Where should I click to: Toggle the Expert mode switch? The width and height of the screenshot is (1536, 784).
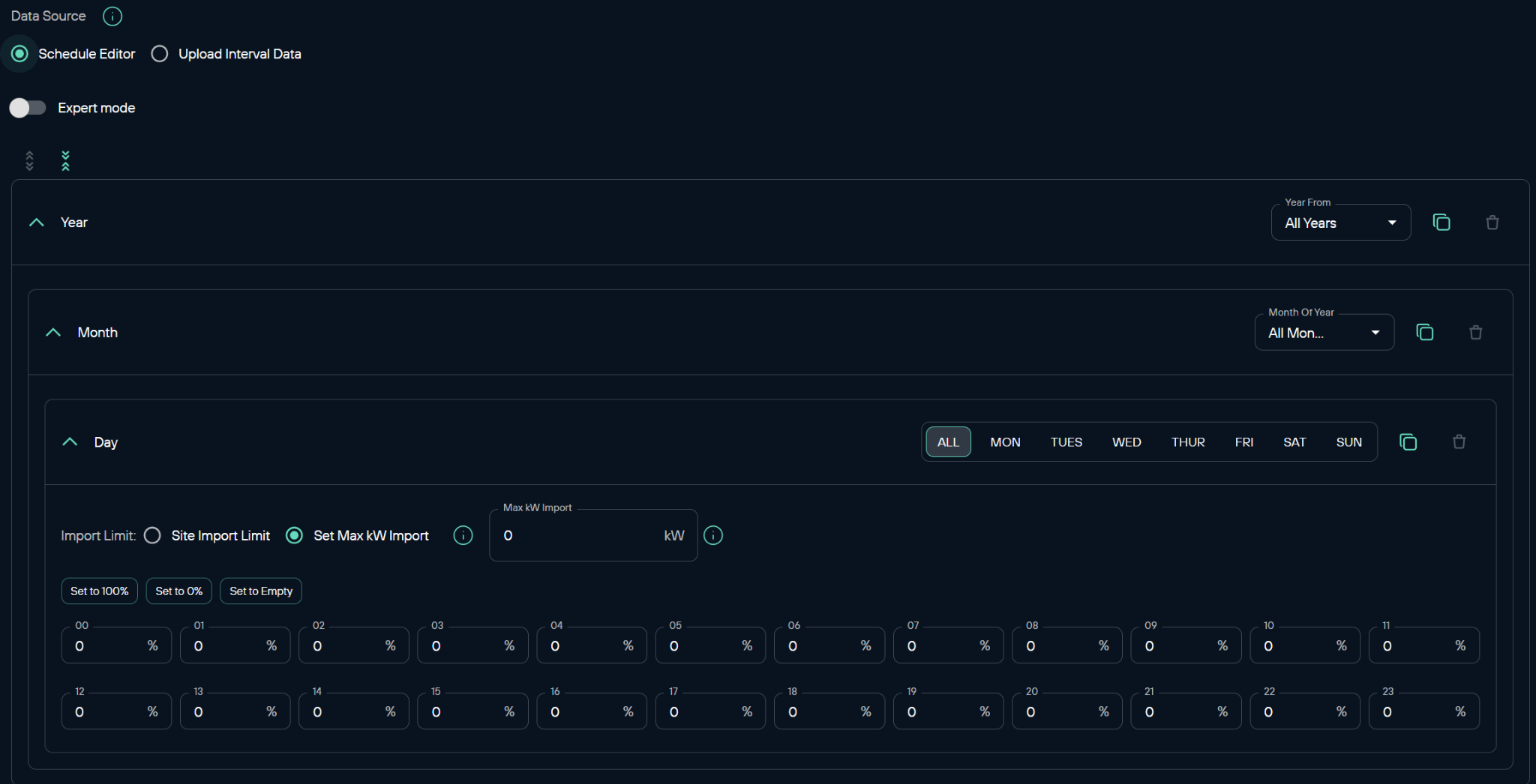tap(27, 108)
